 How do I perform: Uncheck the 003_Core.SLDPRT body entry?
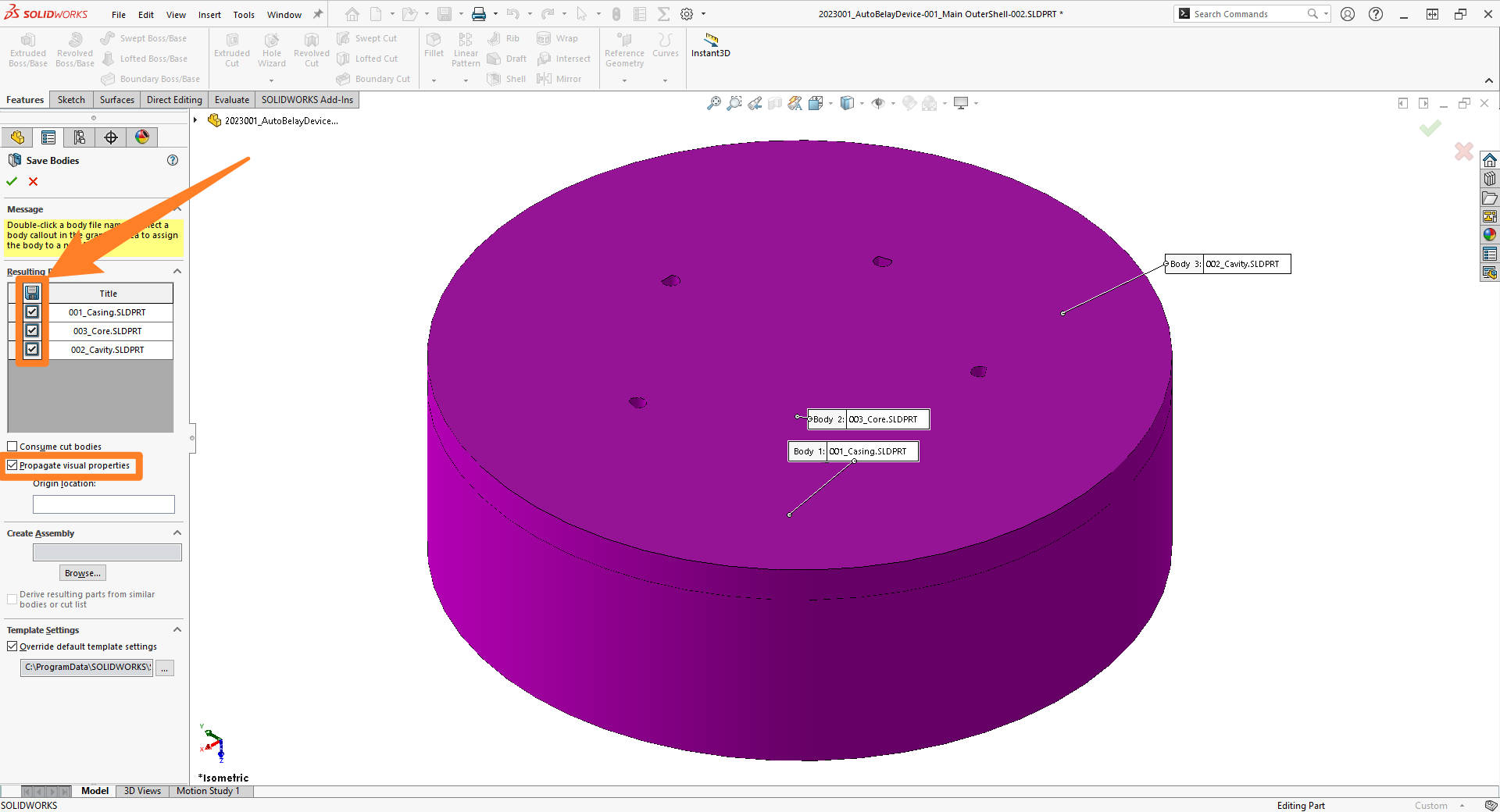click(x=31, y=330)
